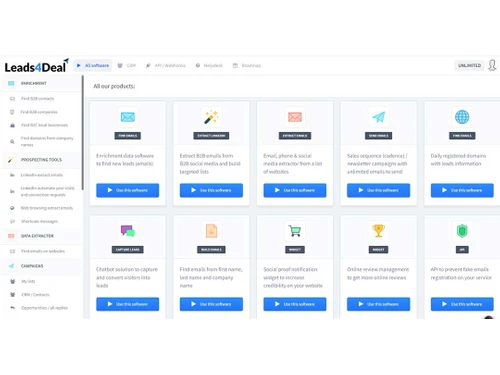The height and width of the screenshot is (375, 500).
Task: Click the Build Emails badge label
Action: (x=211, y=250)
